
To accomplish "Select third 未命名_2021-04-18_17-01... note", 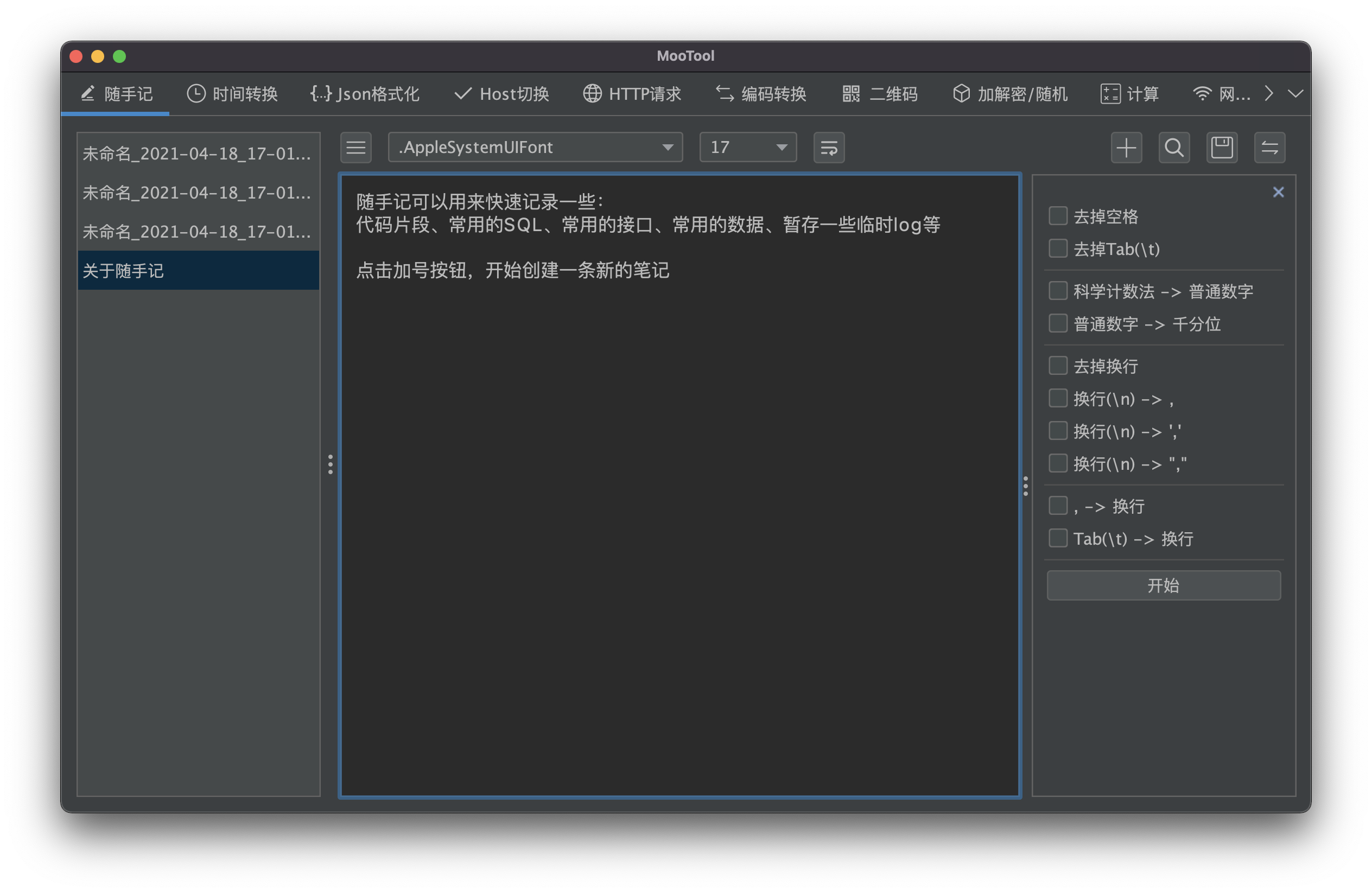I will click(x=198, y=232).
